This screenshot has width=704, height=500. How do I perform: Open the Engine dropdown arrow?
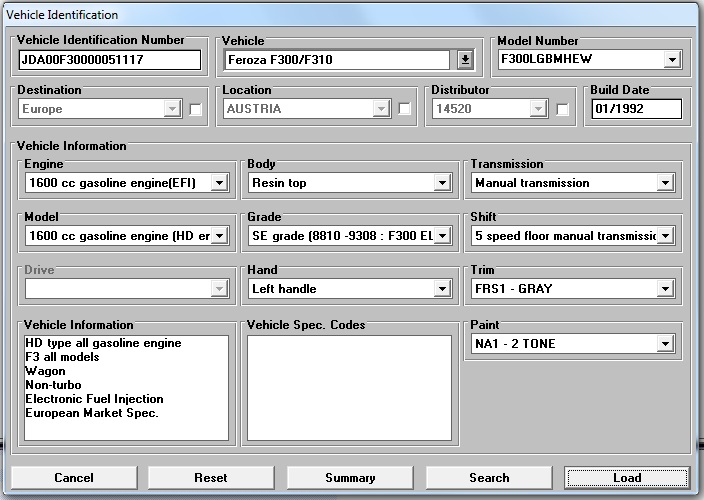tap(220, 183)
